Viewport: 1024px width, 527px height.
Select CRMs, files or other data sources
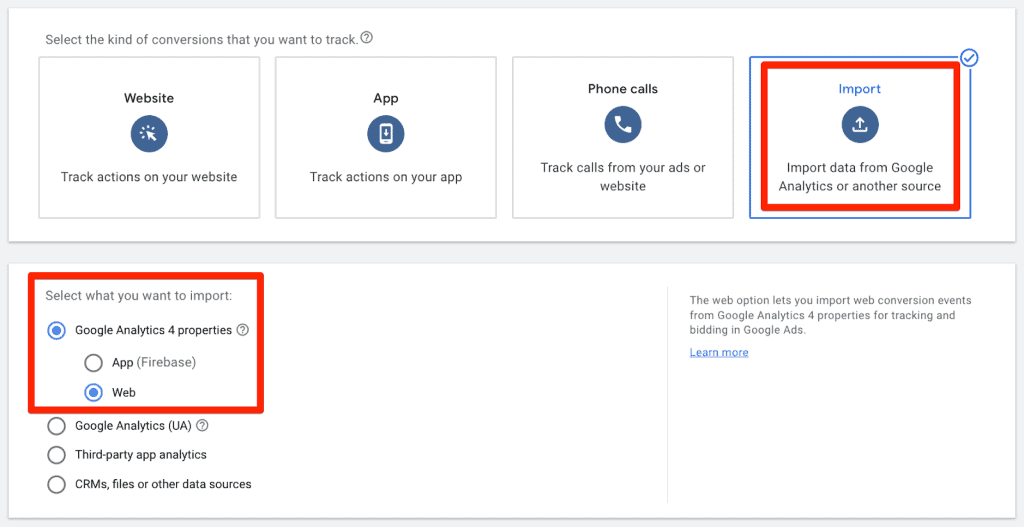coord(57,484)
